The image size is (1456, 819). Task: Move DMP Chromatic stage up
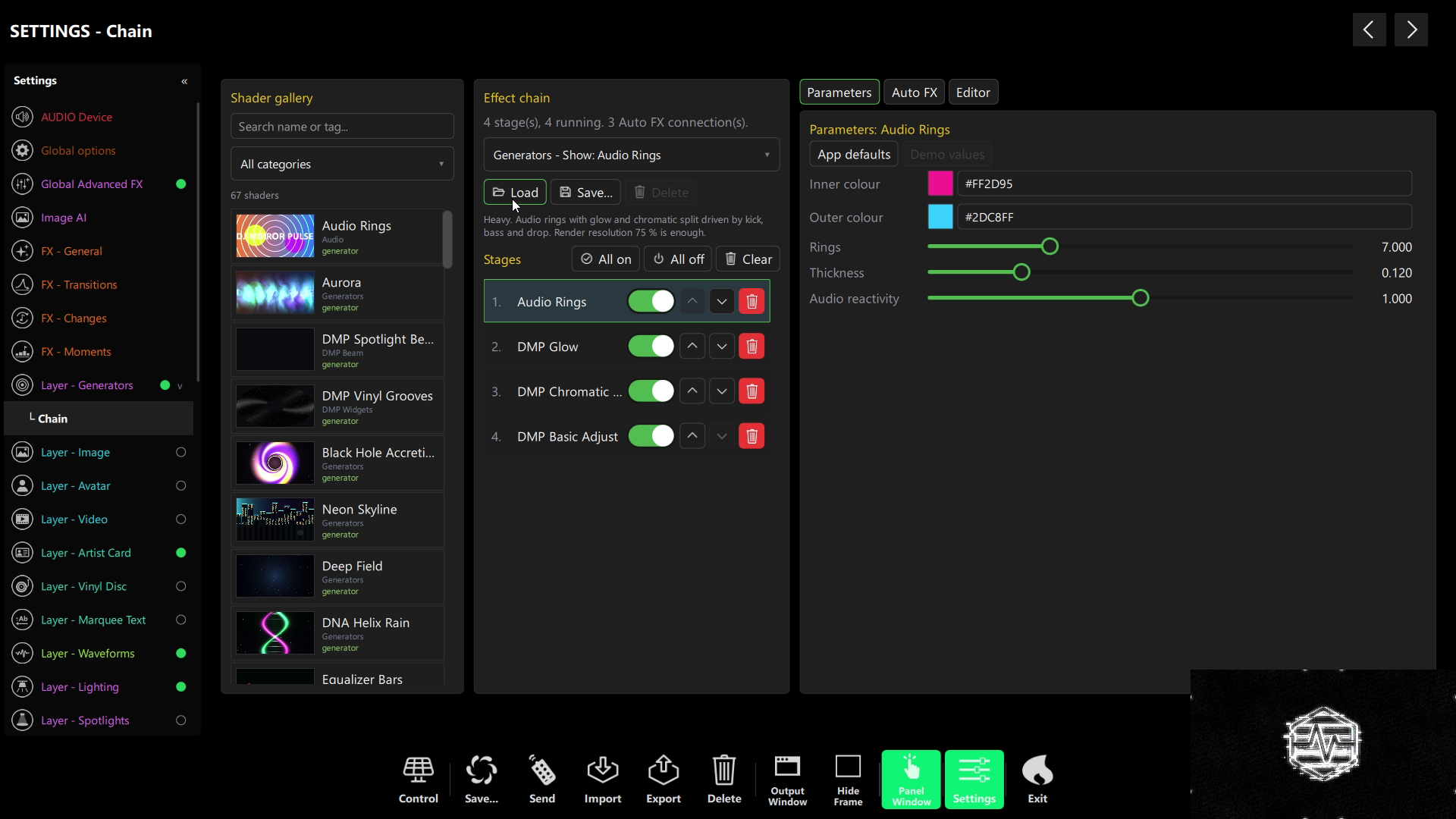[x=692, y=391]
